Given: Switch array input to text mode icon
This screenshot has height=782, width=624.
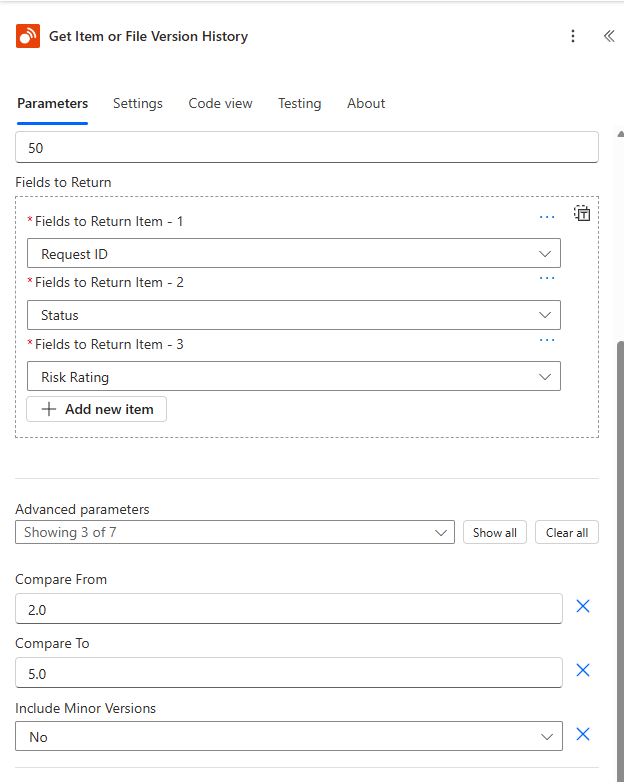Looking at the screenshot, I should pos(582,213).
